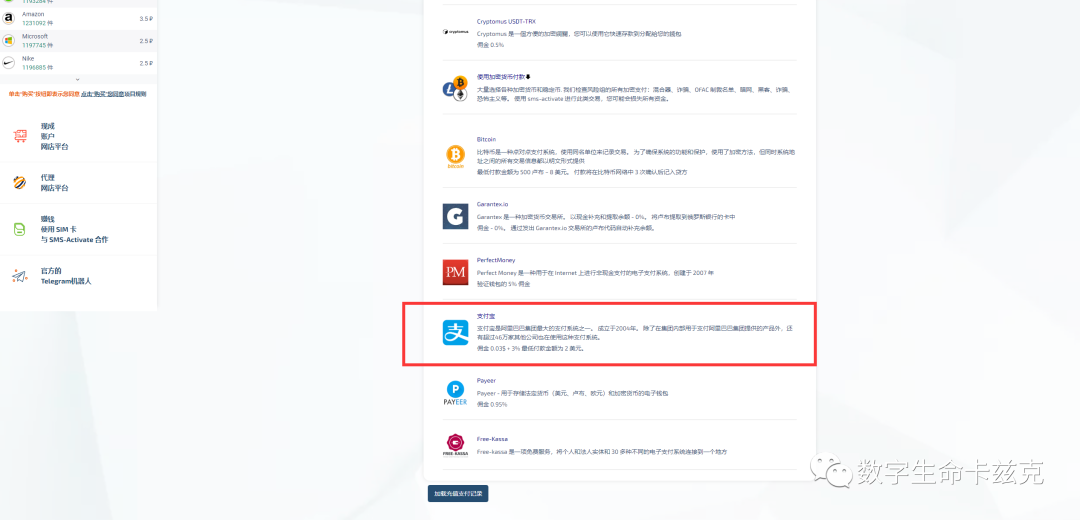Viewport: 1080px width, 520px height.
Task: Expand the 使用加密货币付款 option
Action: [503, 77]
